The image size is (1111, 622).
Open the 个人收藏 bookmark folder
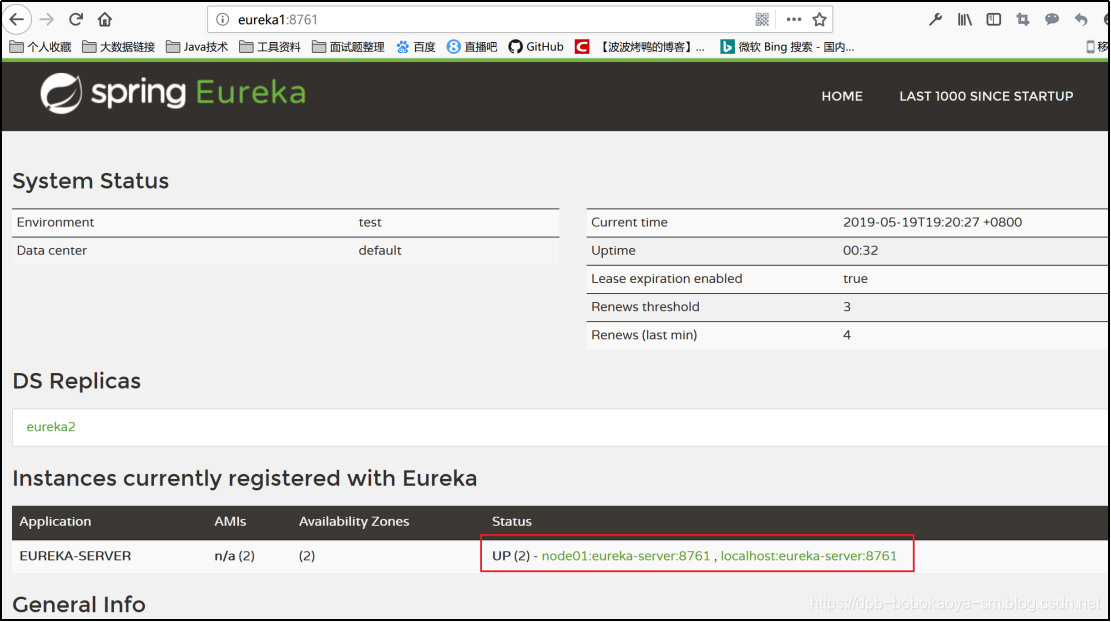(x=40, y=47)
